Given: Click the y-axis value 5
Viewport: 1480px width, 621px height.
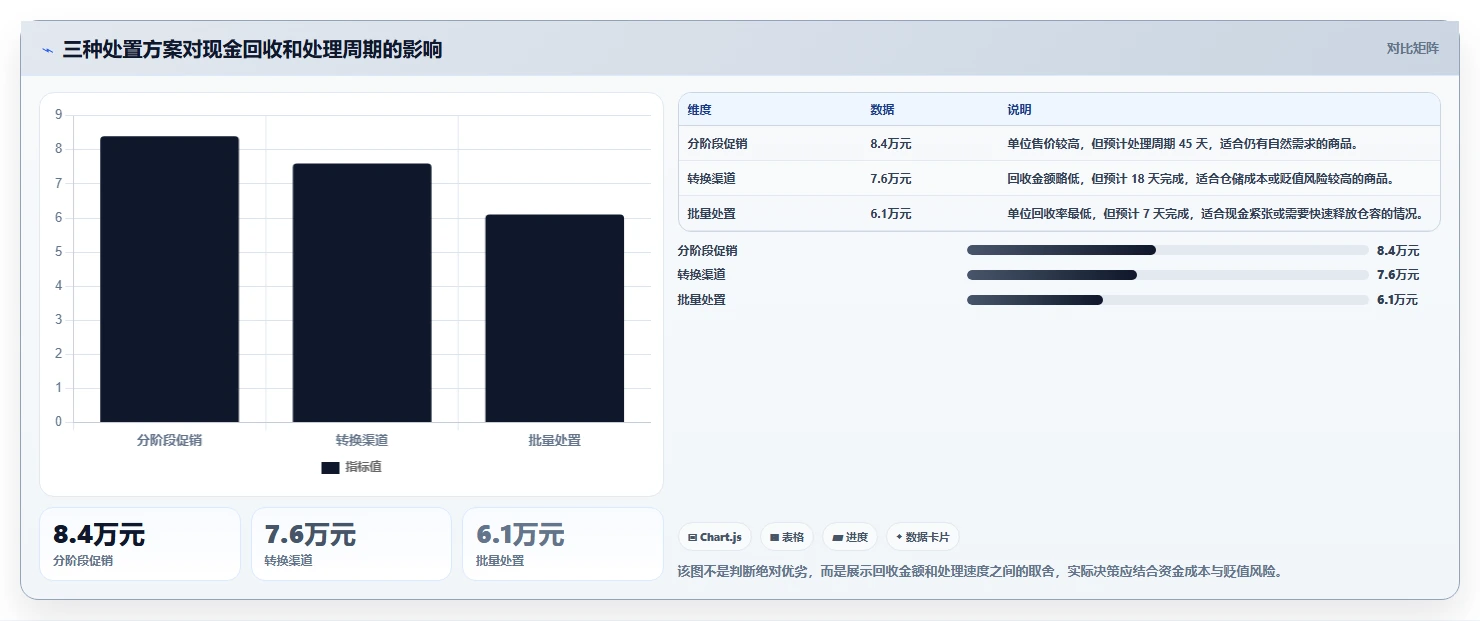Looking at the screenshot, I should [58, 251].
